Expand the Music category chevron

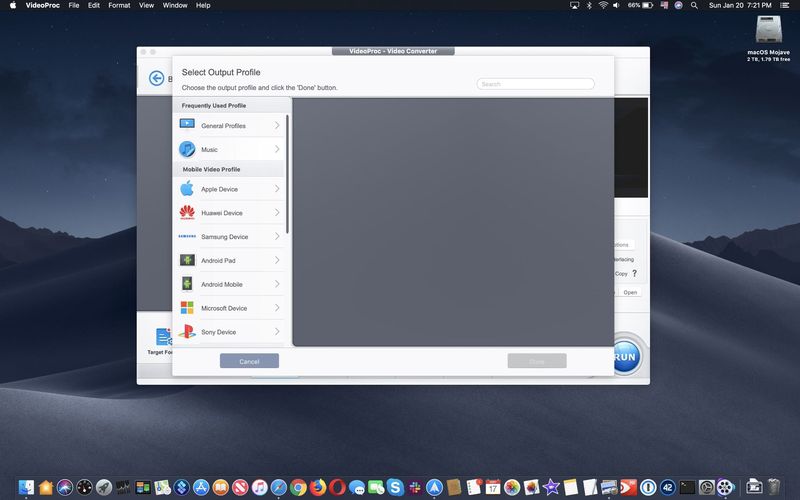[277, 149]
